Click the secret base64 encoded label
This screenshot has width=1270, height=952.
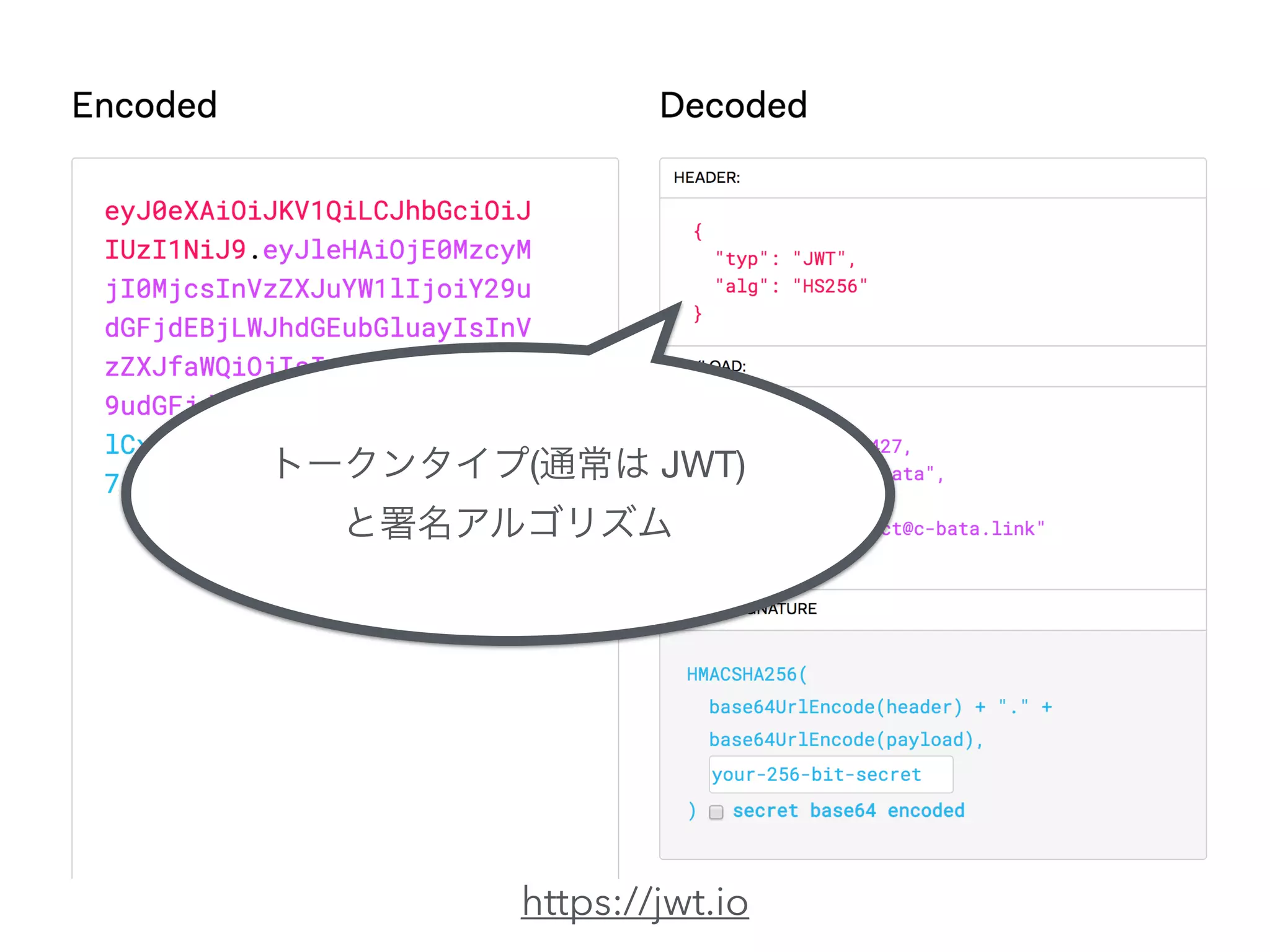(848, 811)
